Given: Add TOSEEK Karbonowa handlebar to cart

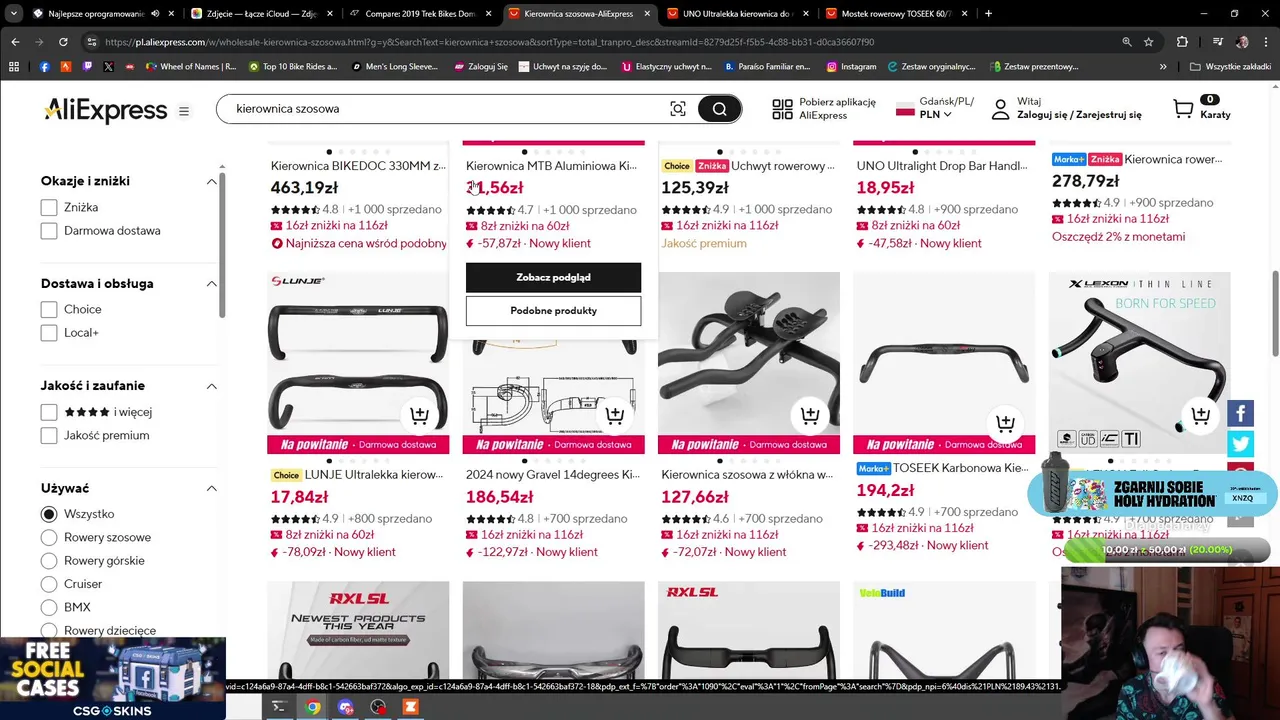Looking at the screenshot, I should tap(1005, 422).
